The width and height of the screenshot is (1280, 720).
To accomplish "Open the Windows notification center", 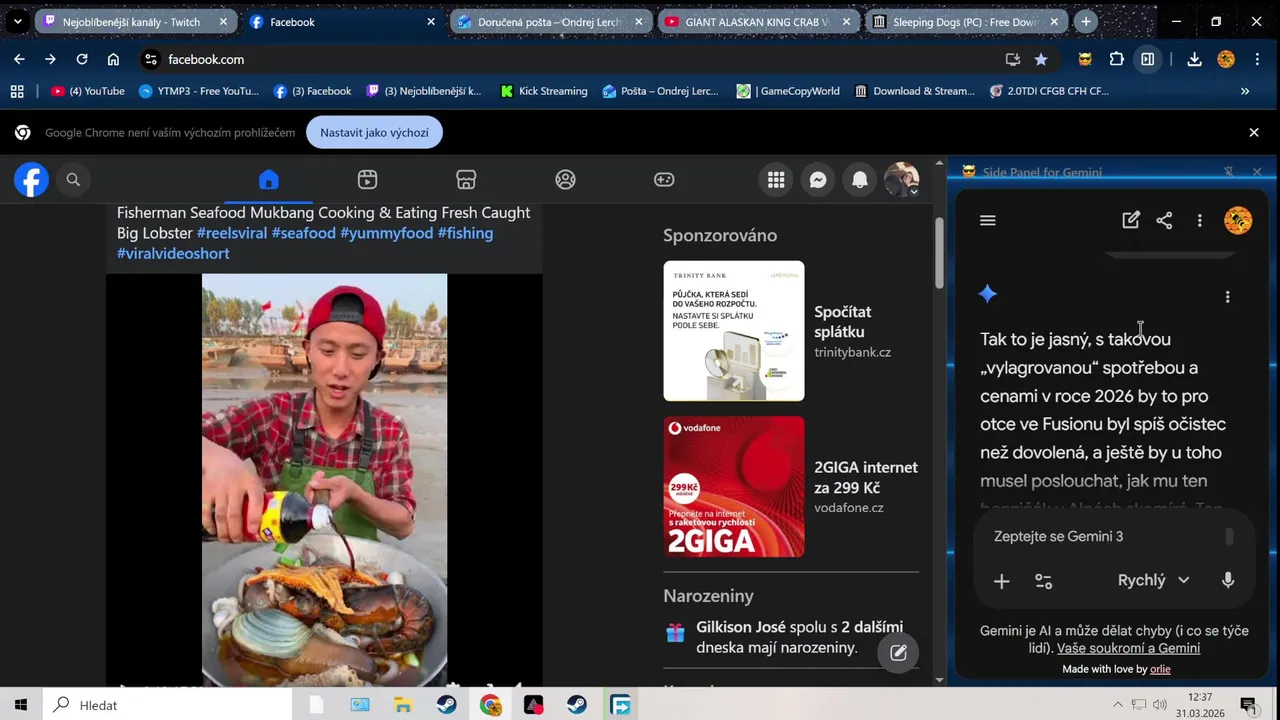I will pyautogui.click(x=1250, y=705).
